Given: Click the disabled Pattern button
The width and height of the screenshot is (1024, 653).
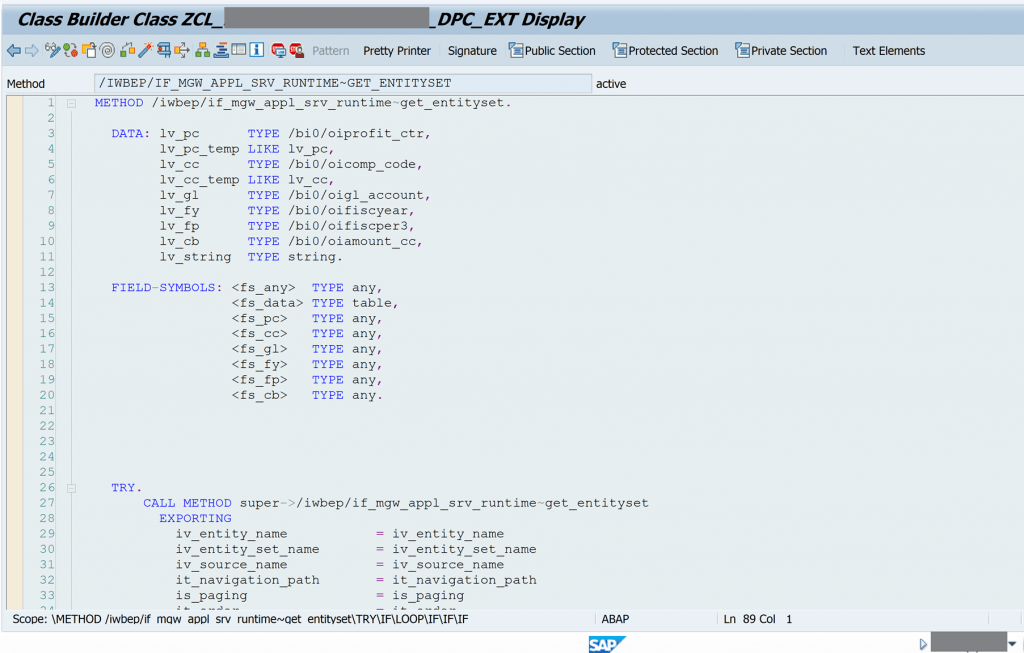Looking at the screenshot, I should (x=330, y=51).
